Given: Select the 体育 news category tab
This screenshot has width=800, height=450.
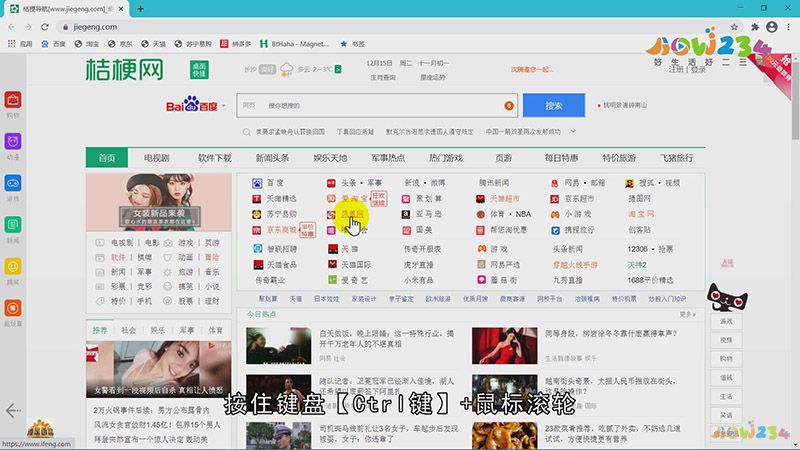Looking at the screenshot, I should (216, 331).
